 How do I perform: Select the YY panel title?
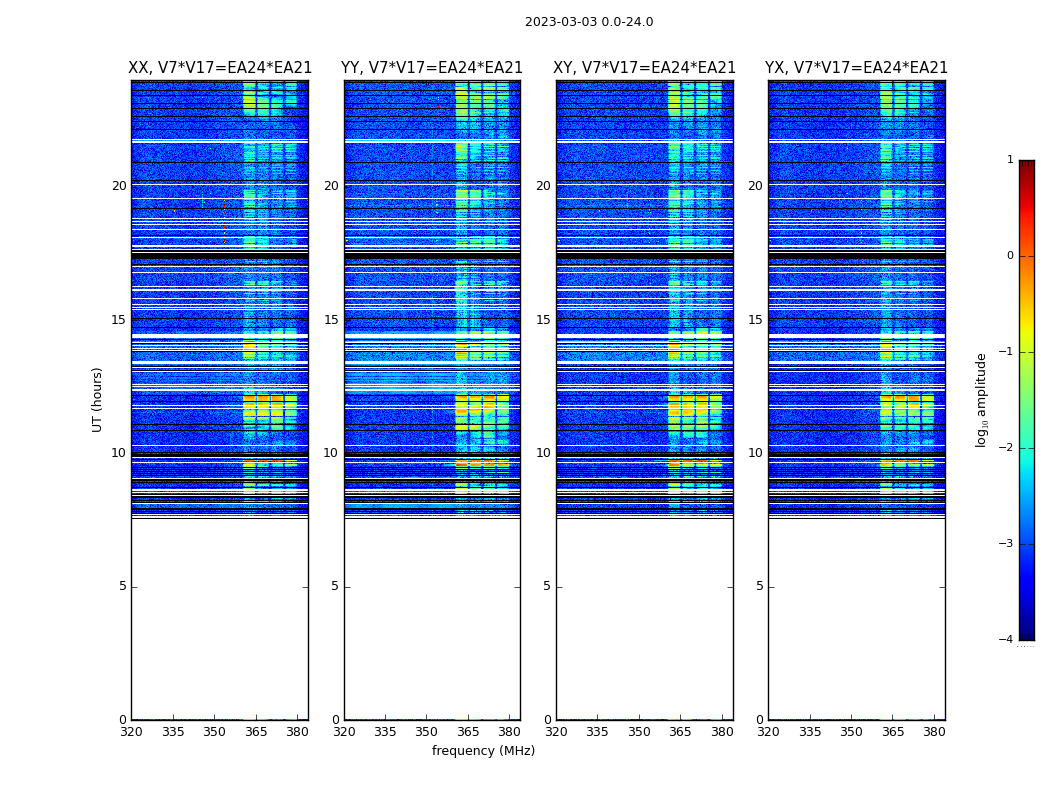coord(432,68)
